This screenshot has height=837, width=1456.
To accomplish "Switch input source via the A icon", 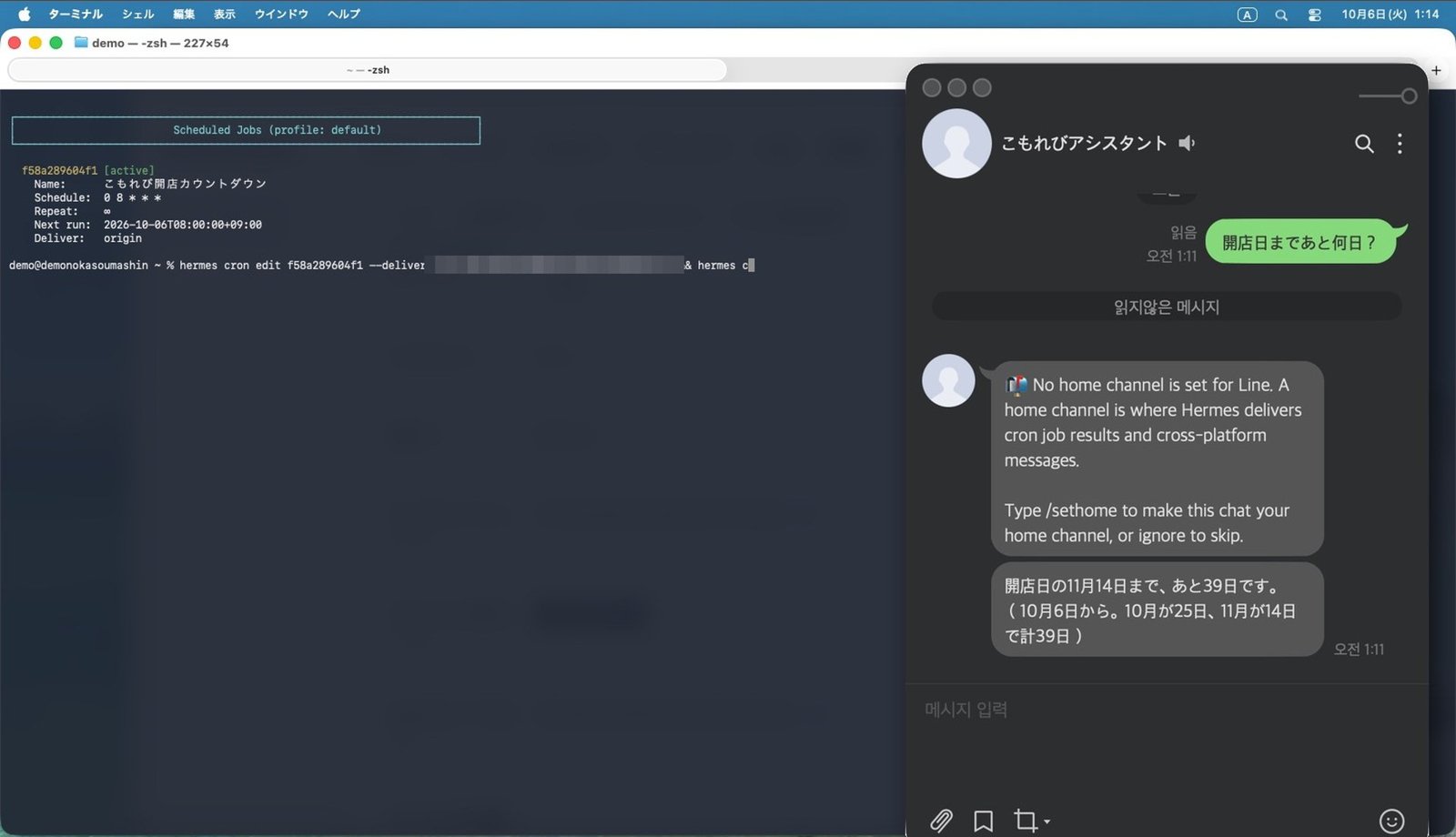I will pos(1248,15).
